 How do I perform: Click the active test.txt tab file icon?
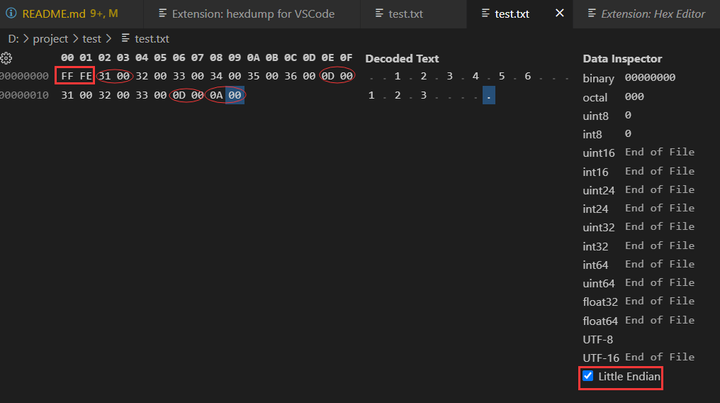click(486, 14)
